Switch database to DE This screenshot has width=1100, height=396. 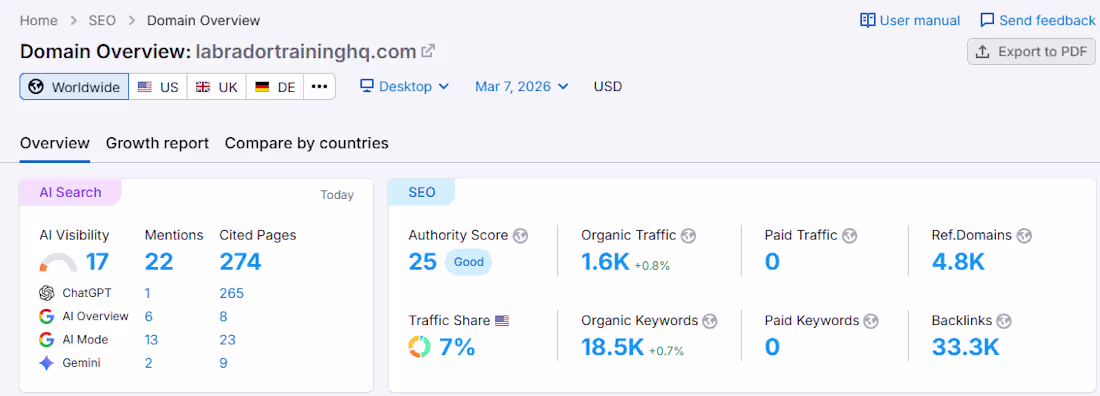click(275, 87)
